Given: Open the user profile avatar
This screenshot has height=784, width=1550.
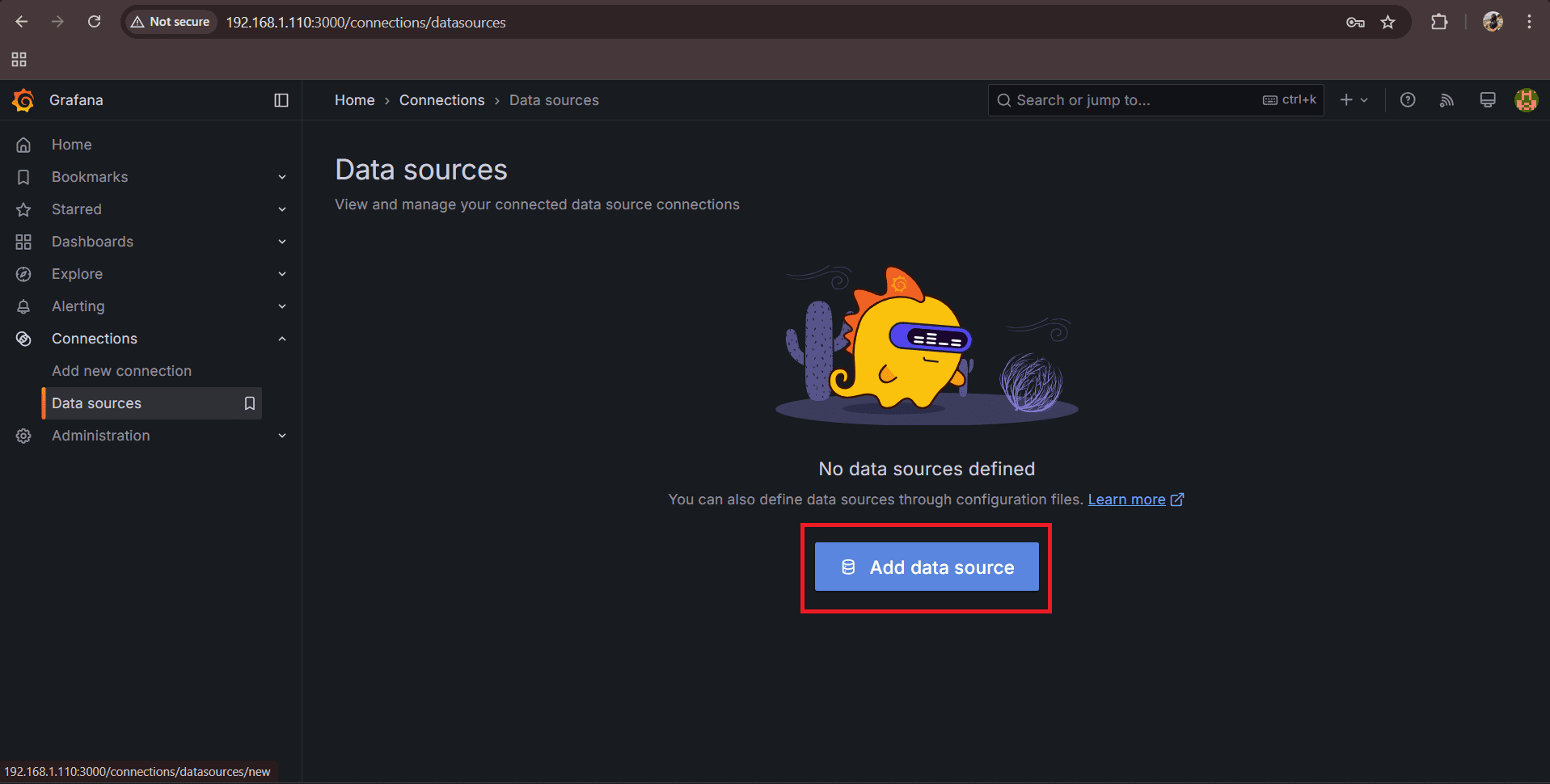Looking at the screenshot, I should click(x=1526, y=100).
